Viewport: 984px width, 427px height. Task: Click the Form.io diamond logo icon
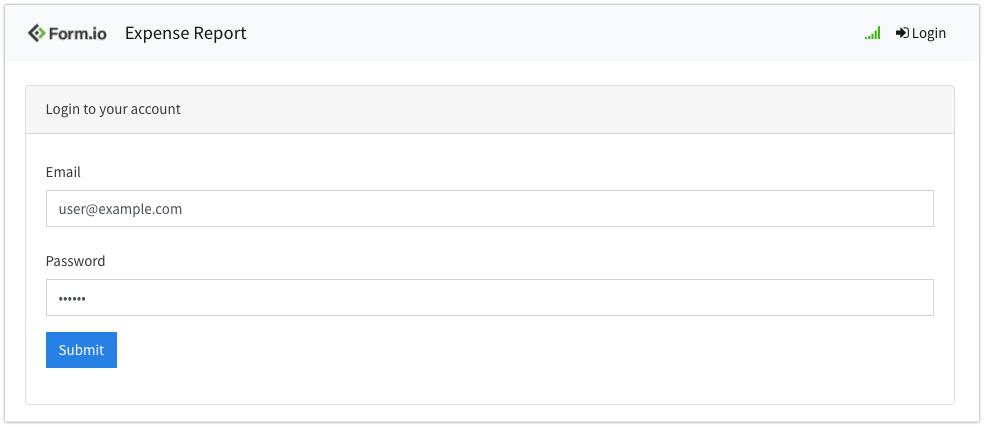(x=36, y=33)
